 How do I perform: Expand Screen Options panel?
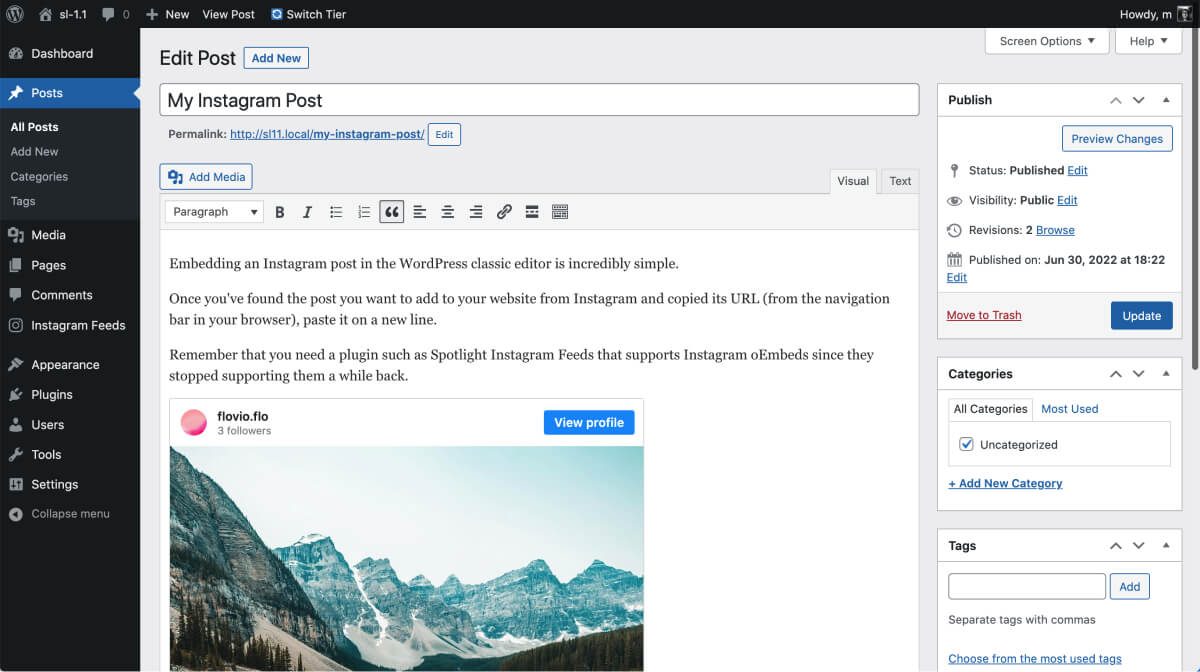tap(1047, 41)
